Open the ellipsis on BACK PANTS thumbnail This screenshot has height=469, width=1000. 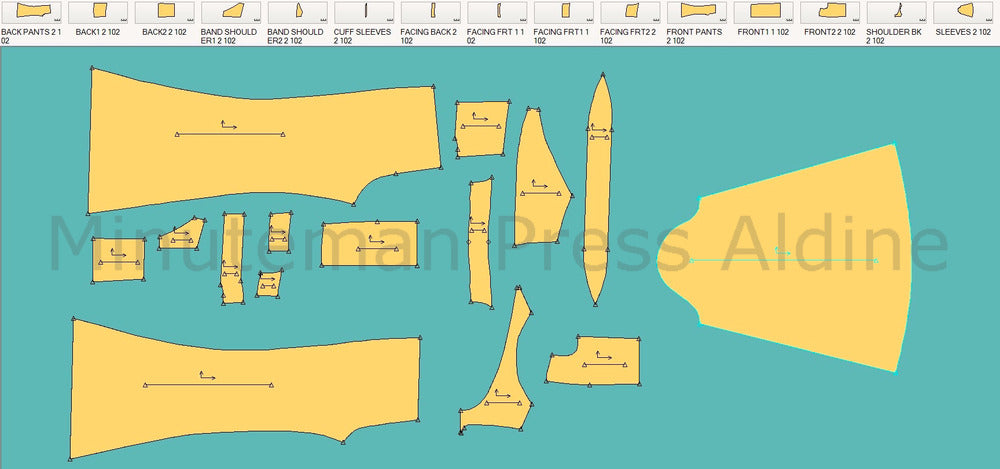58,20
